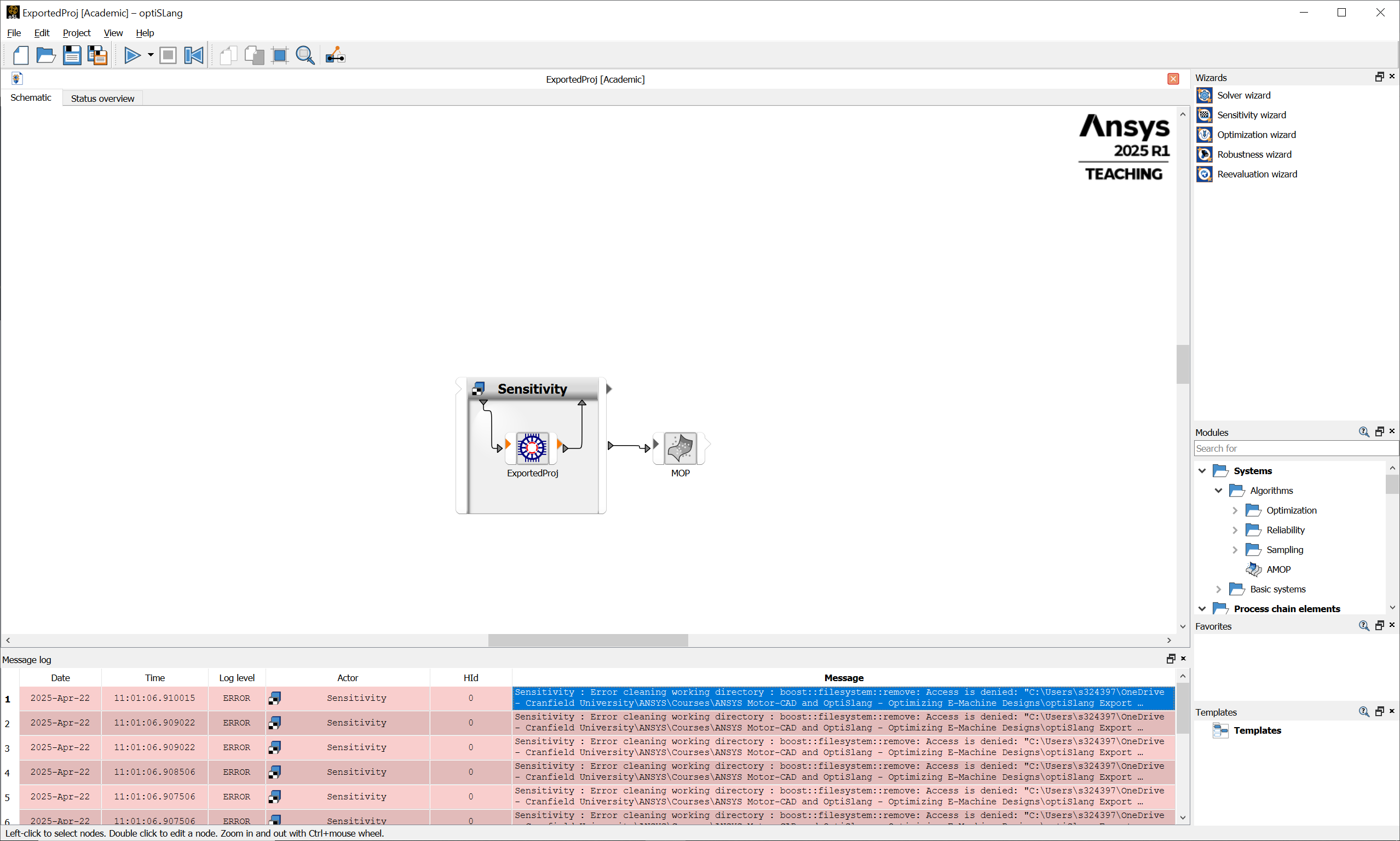
Task: Collapse the Systems tree folder
Action: pyautogui.click(x=1202, y=471)
